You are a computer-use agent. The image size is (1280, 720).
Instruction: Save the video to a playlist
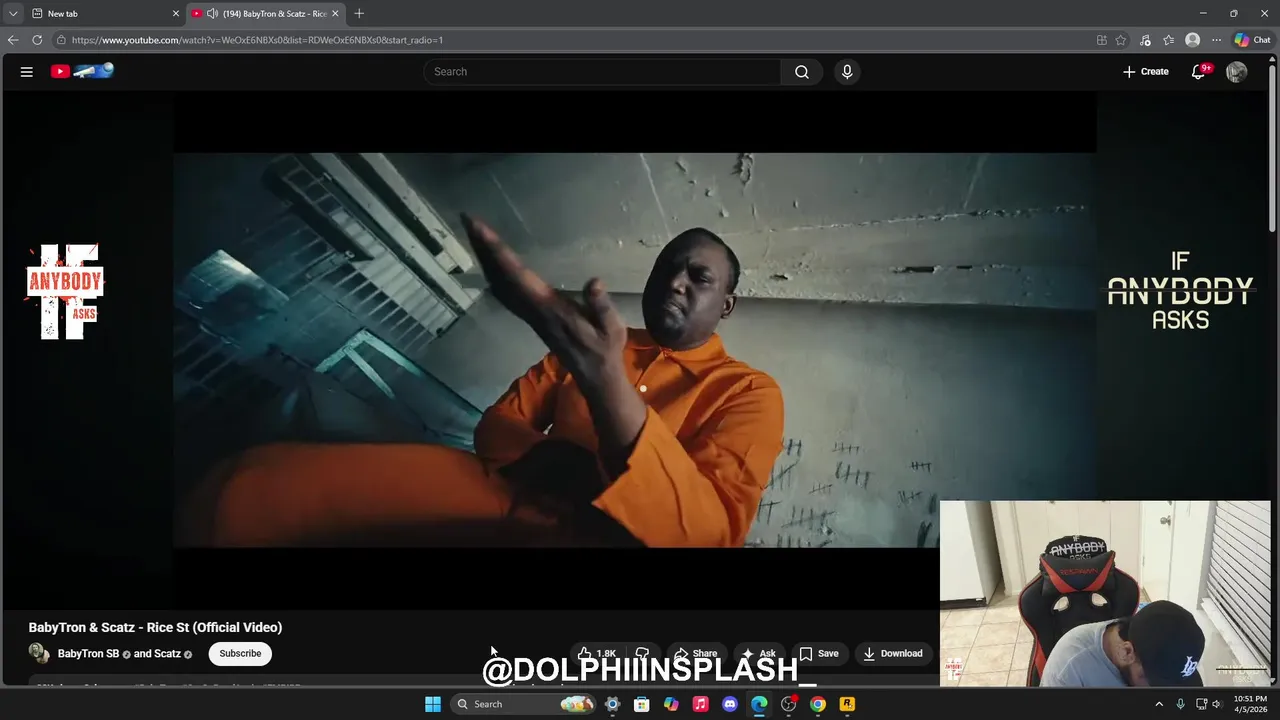pyautogui.click(x=819, y=654)
